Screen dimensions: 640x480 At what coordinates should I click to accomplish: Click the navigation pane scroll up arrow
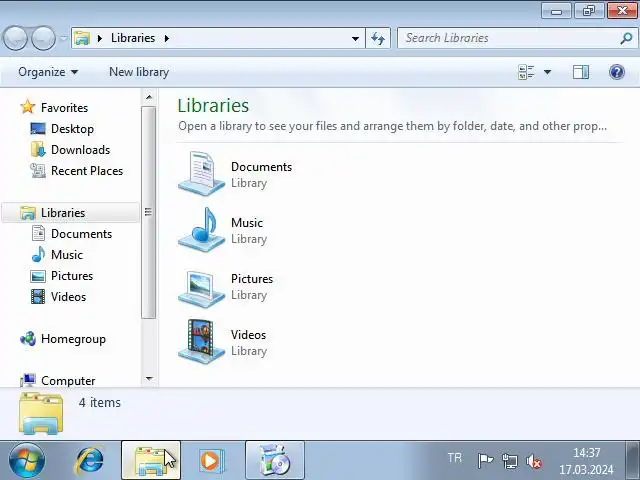149,97
